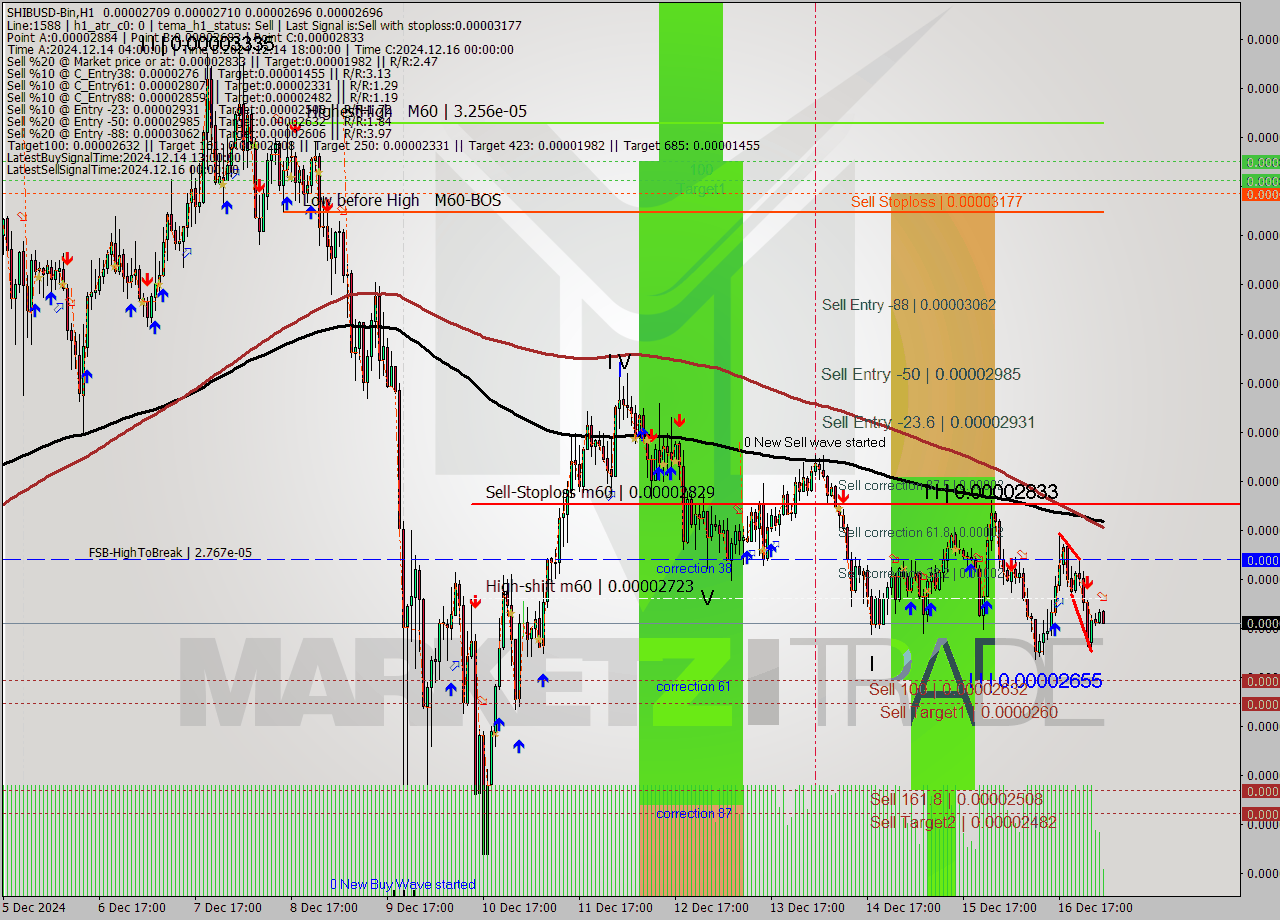Click the '5 Dec 2024' time axis label
The width and height of the screenshot is (1280, 920).
[34, 908]
